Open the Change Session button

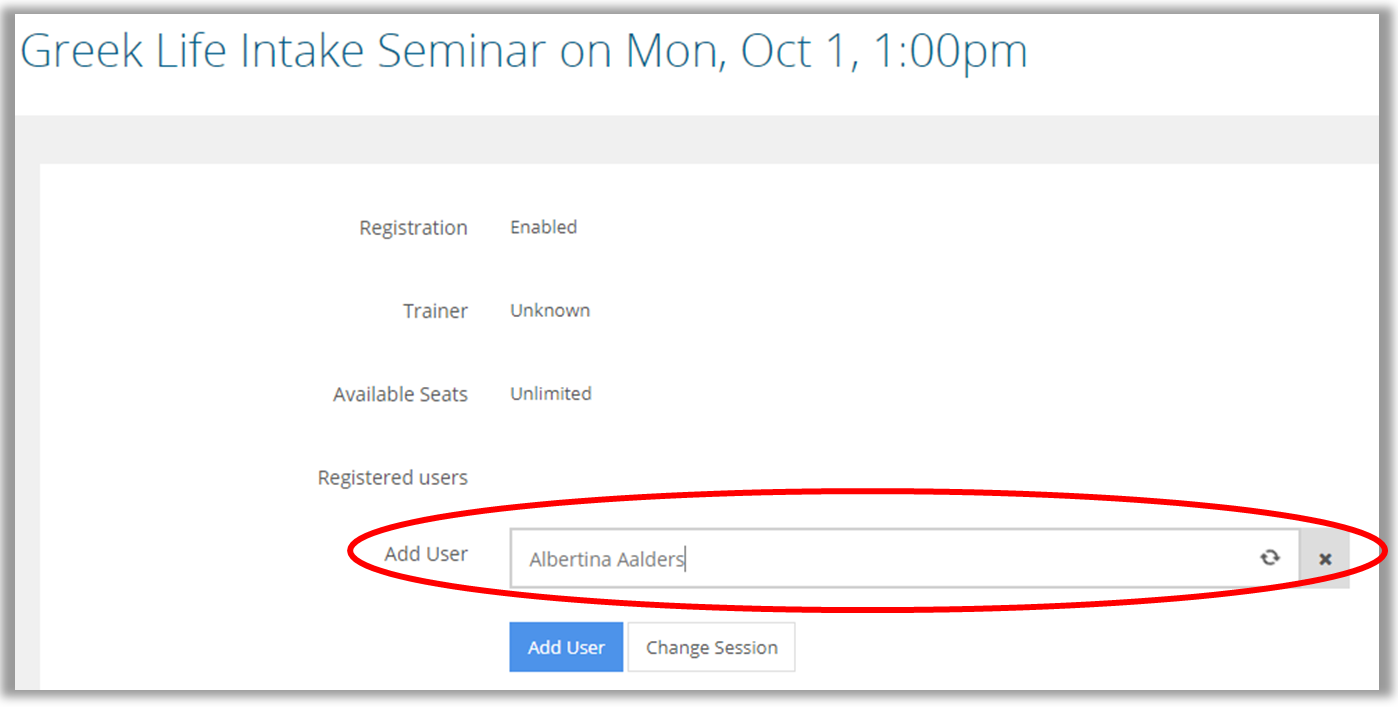click(x=711, y=647)
